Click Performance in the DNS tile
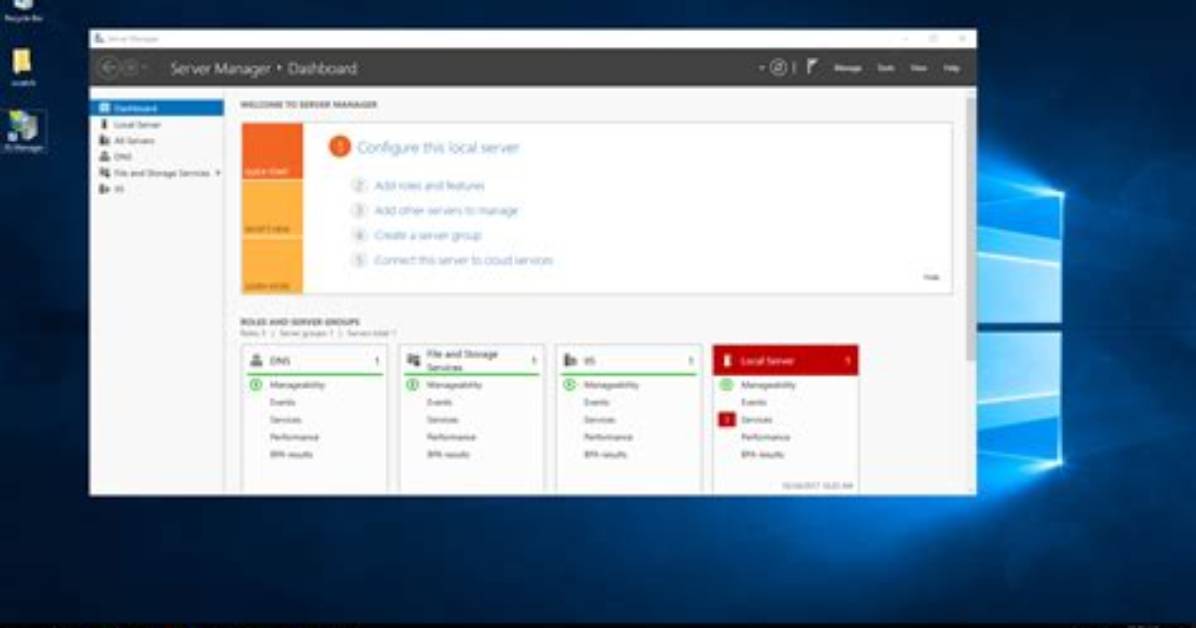The height and width of the screenshot is (628, 1196). (x=294, y=437)
